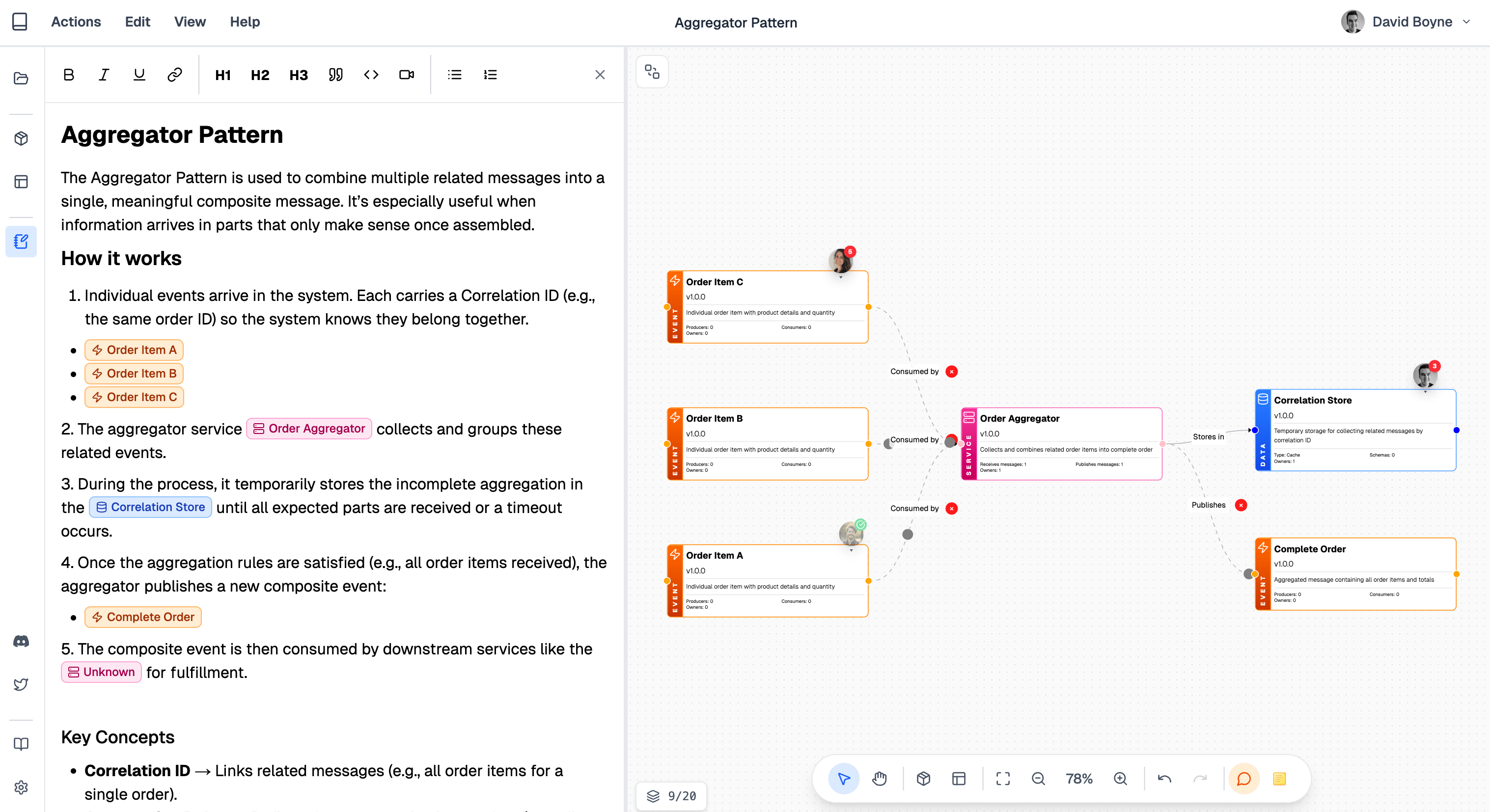Click the Order Aggregator chip in the text
The image size is (1490, 812).
[x=309, y=429]
